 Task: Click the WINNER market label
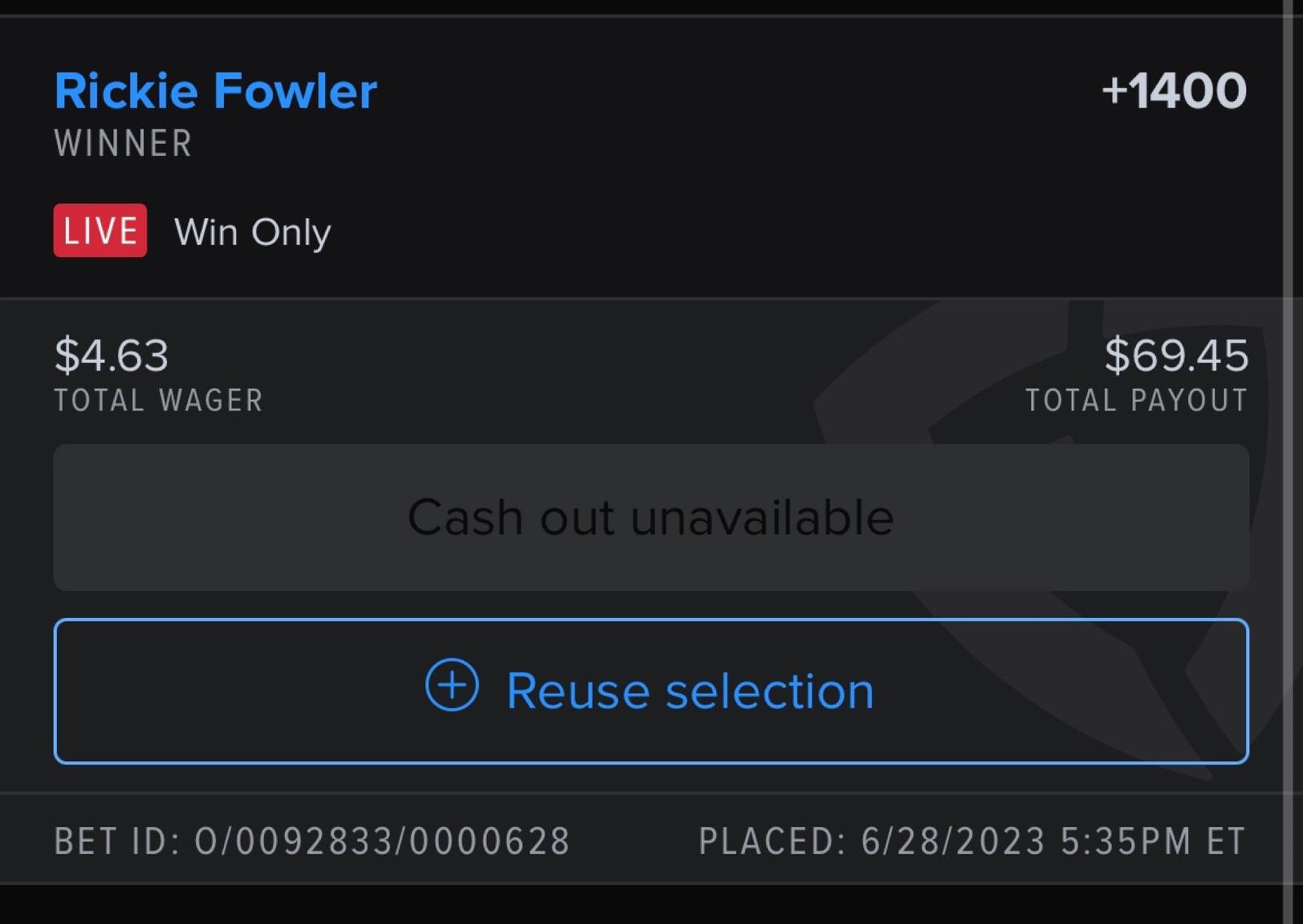tap(123, 143)
